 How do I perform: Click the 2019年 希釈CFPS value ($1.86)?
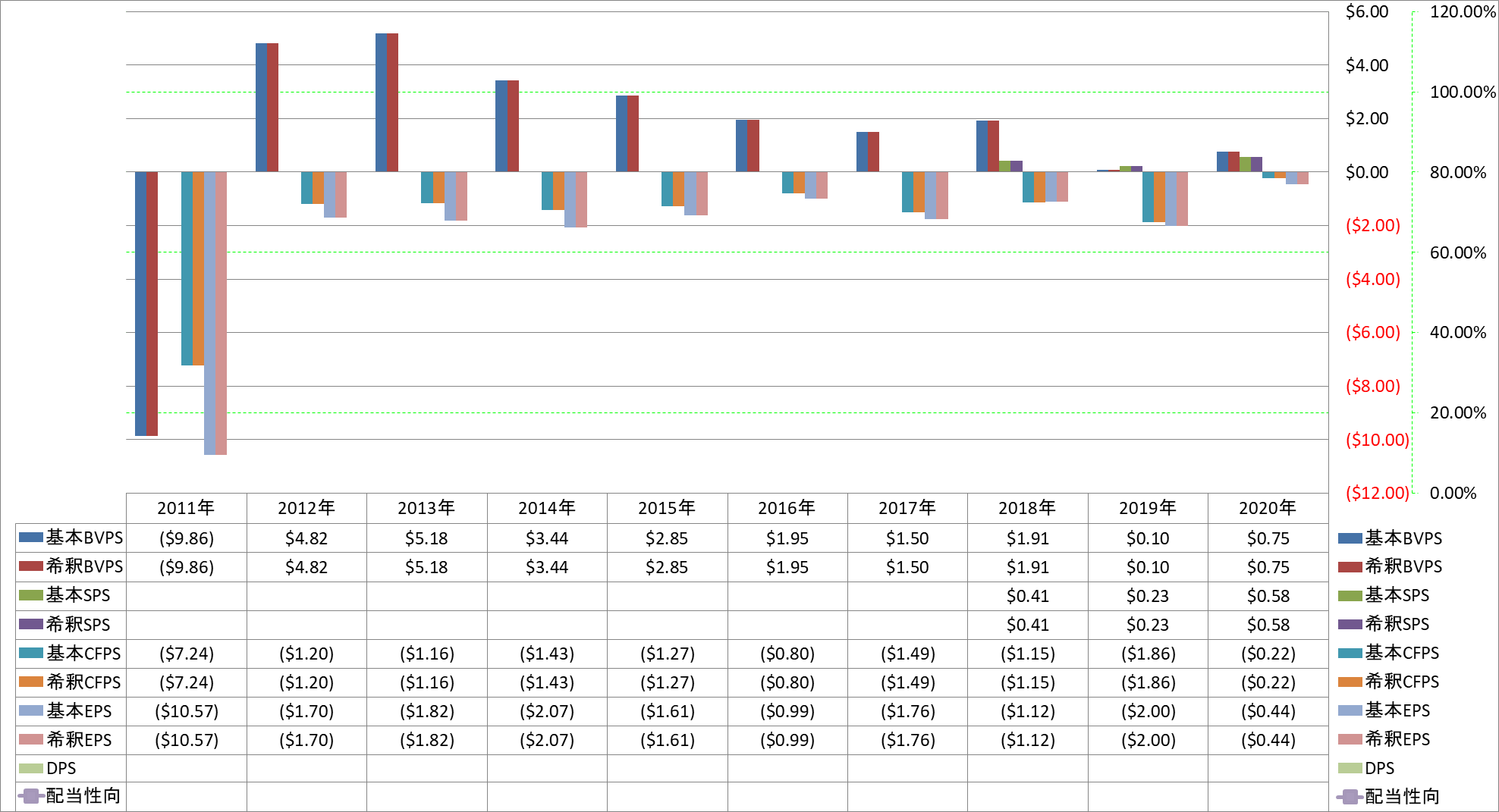(1149, 682)
